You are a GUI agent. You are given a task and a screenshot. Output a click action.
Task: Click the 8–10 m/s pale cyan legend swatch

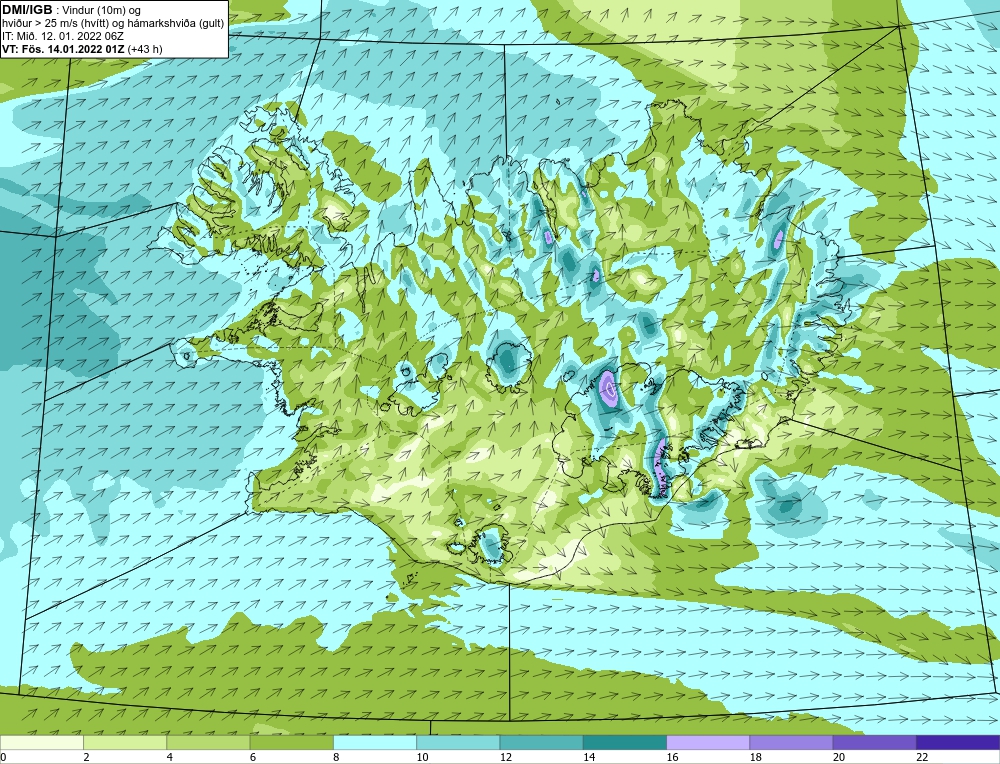tap(375, 742)
